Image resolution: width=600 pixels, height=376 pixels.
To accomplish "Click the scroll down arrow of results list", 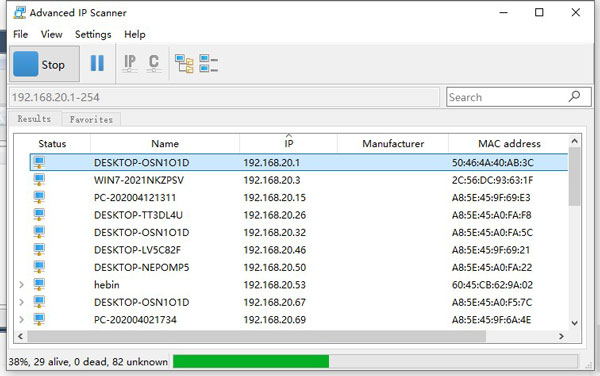I will pyautogui.click(x=574, y=323).
